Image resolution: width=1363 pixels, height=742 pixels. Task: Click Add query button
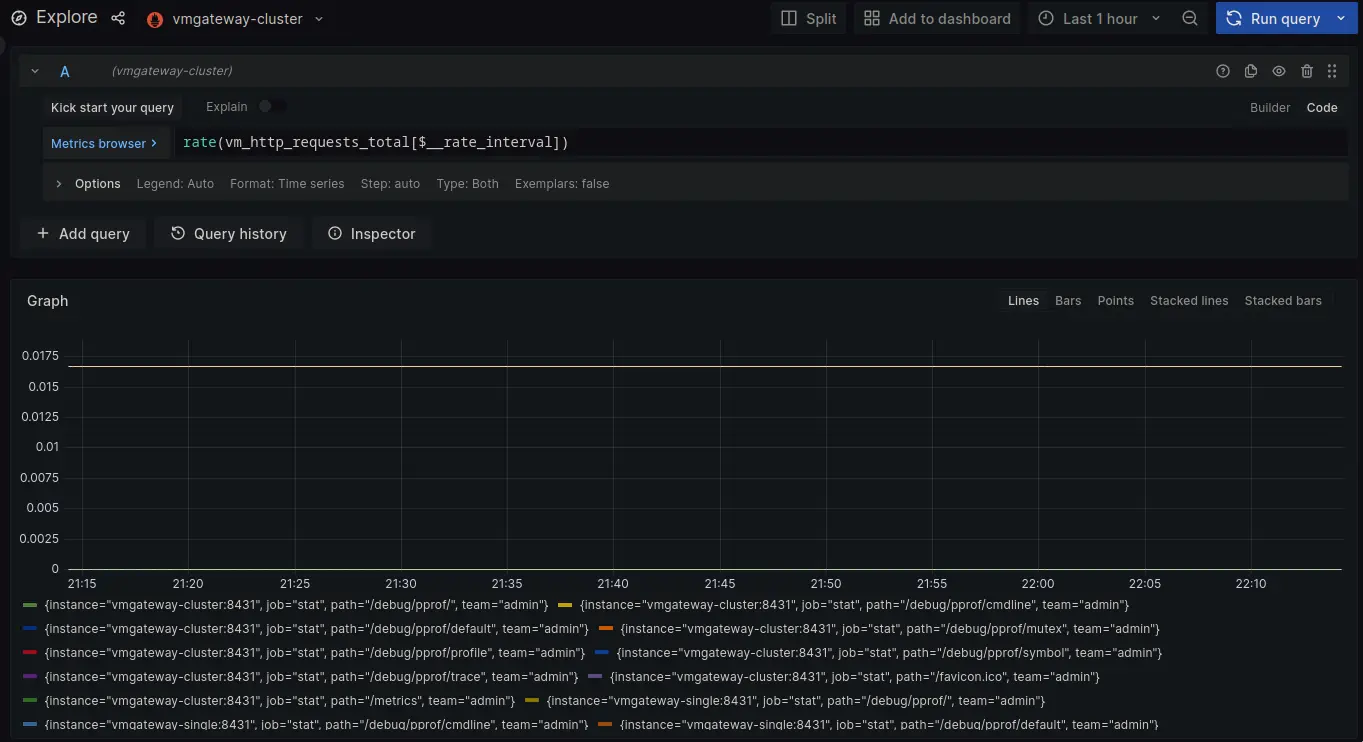point(83,233)
